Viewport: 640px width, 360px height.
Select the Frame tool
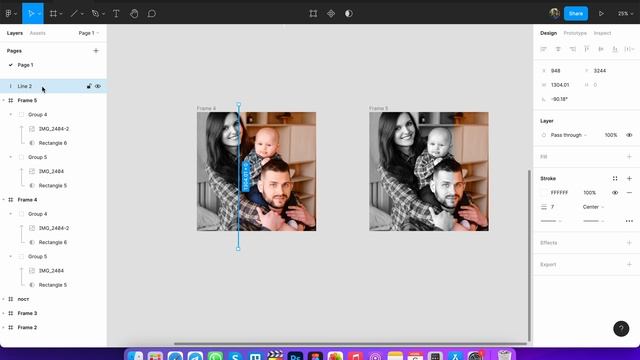53,13
